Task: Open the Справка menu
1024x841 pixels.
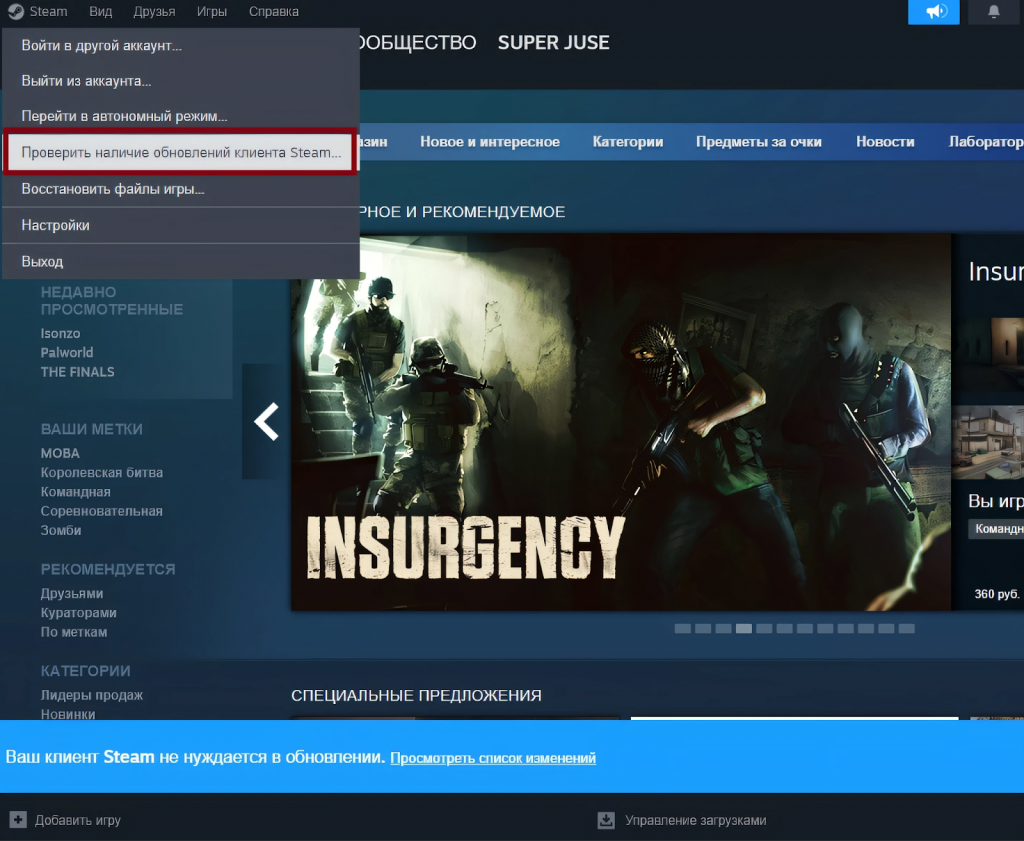Action: (x=274, y=12)
